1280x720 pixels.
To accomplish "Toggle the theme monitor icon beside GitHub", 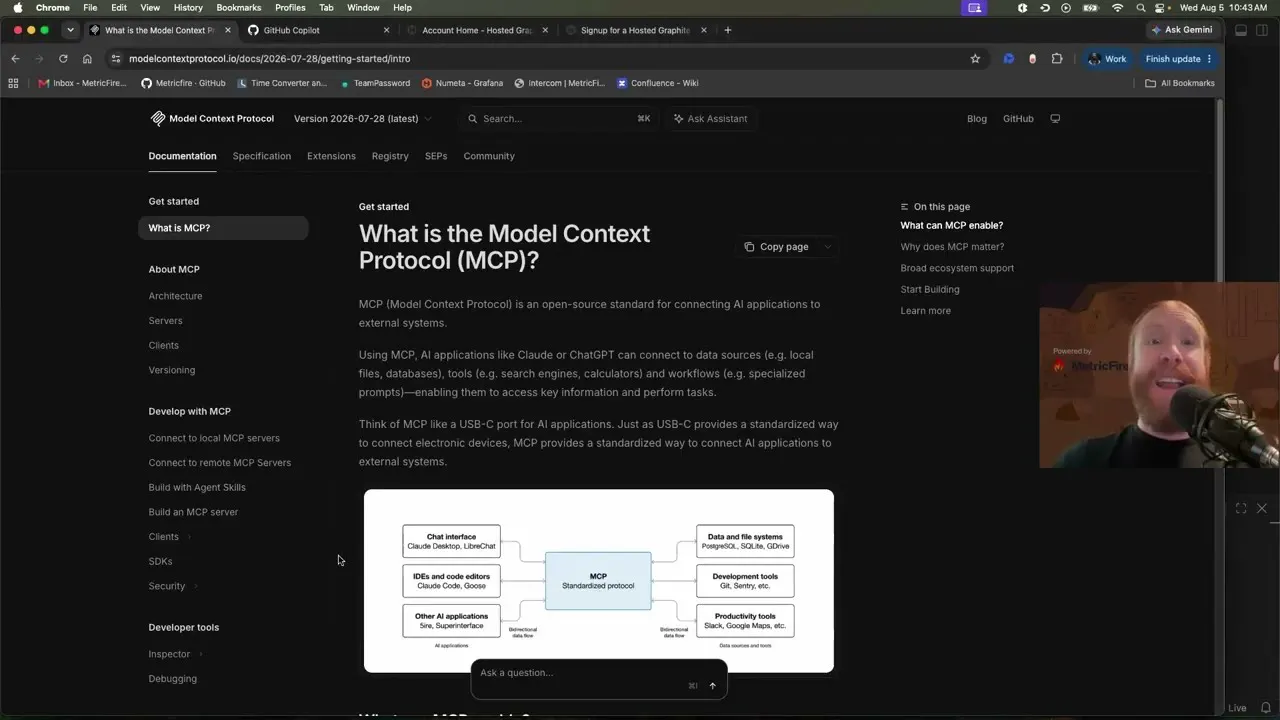I will pos(1055,118).
